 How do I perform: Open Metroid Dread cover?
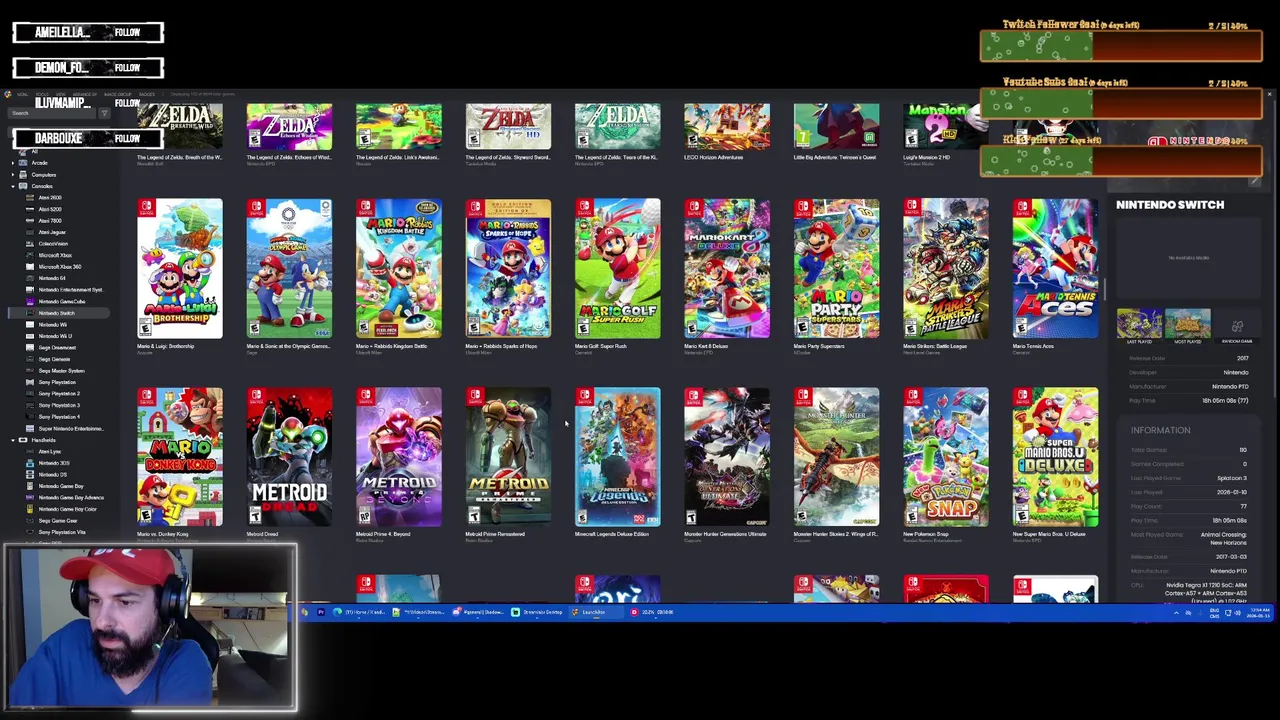pyautogui.click(x=289, y=457)
